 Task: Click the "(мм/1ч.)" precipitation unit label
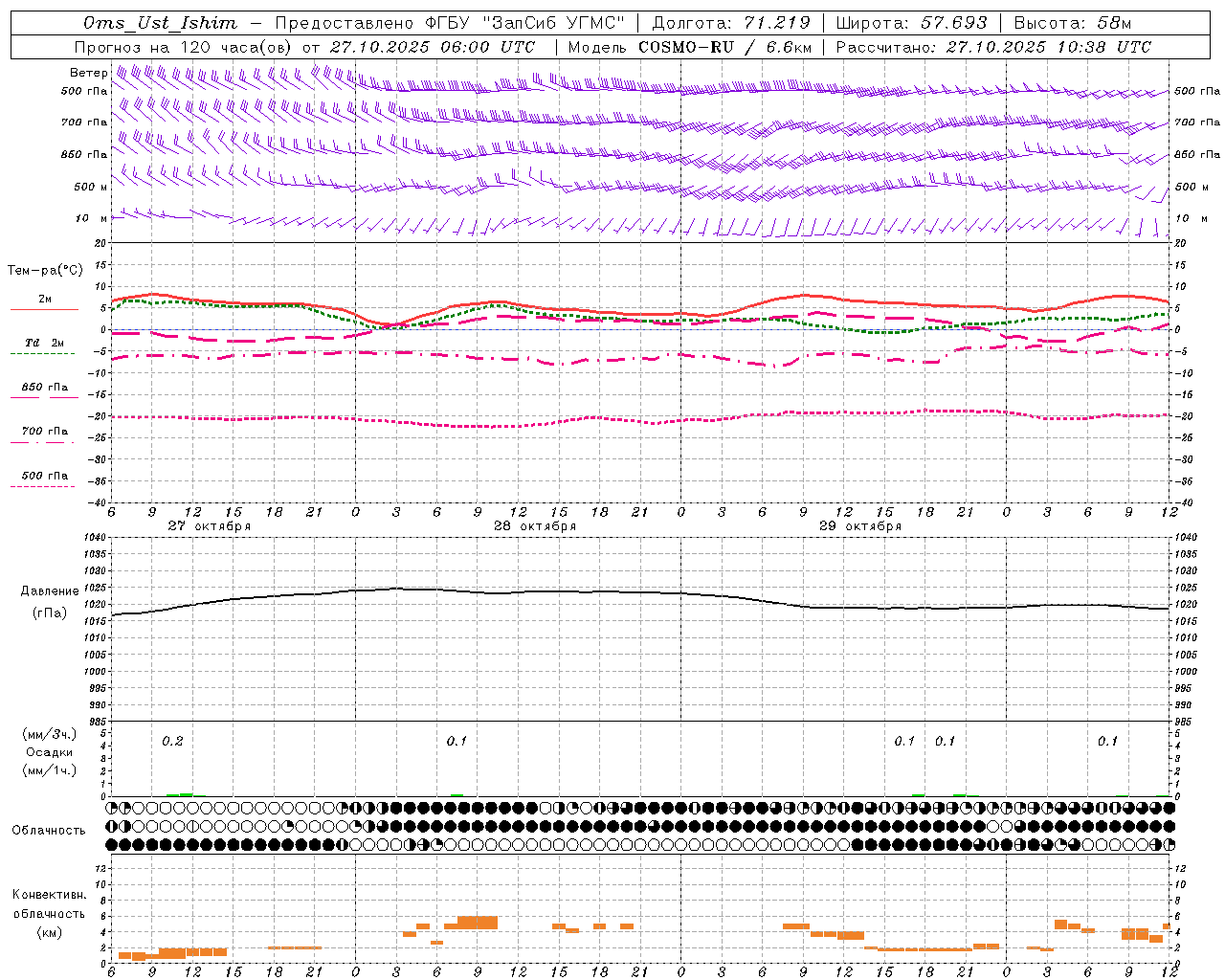(x=50, y=770)
